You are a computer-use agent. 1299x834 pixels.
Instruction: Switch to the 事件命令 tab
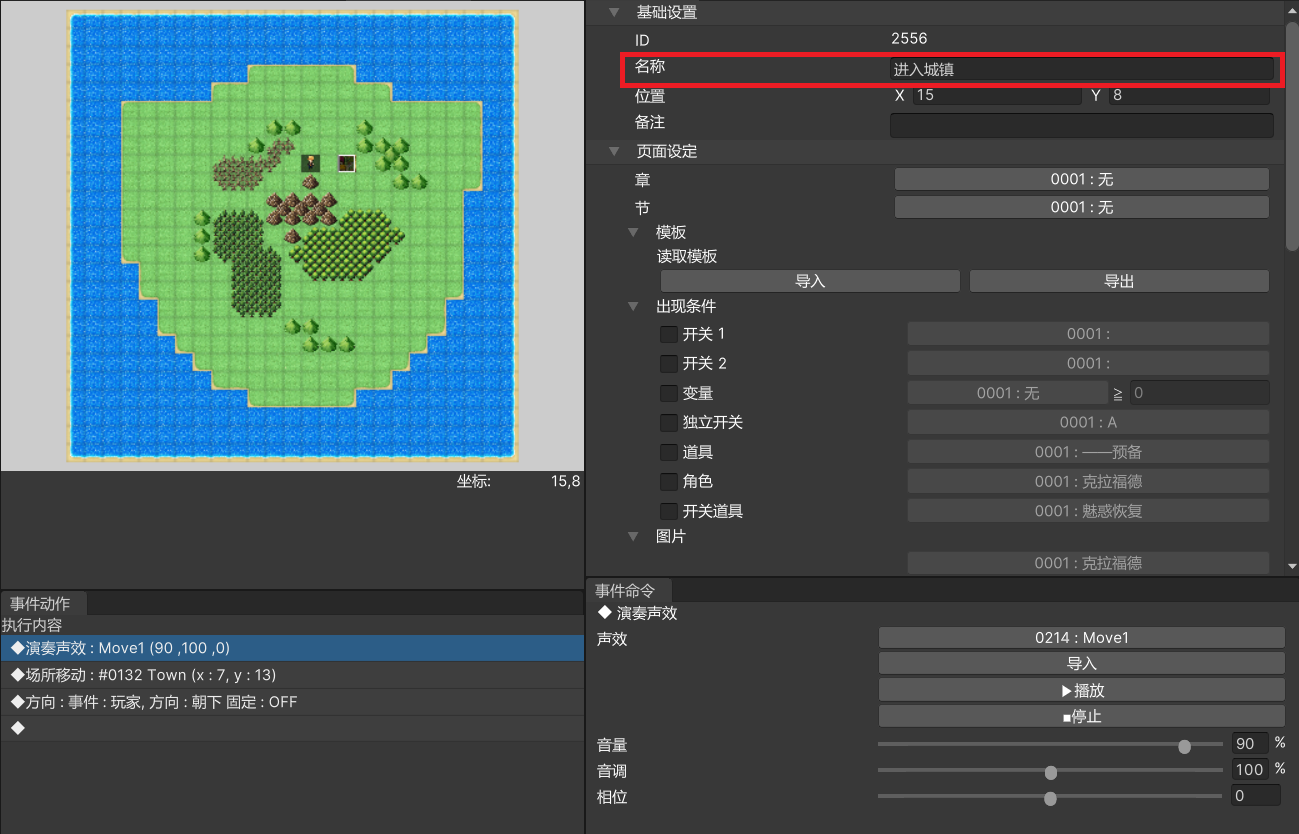tap(626, 590)
